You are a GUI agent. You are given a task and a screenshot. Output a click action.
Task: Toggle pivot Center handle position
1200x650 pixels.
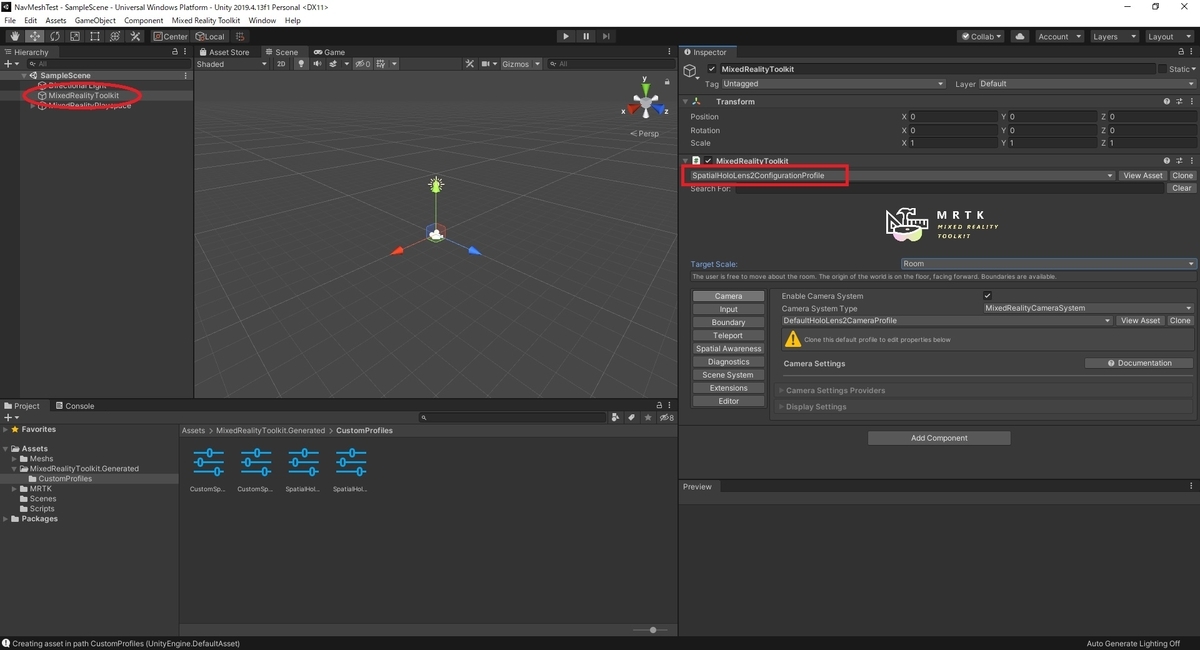pyautogui.click(x=171, y=36)
